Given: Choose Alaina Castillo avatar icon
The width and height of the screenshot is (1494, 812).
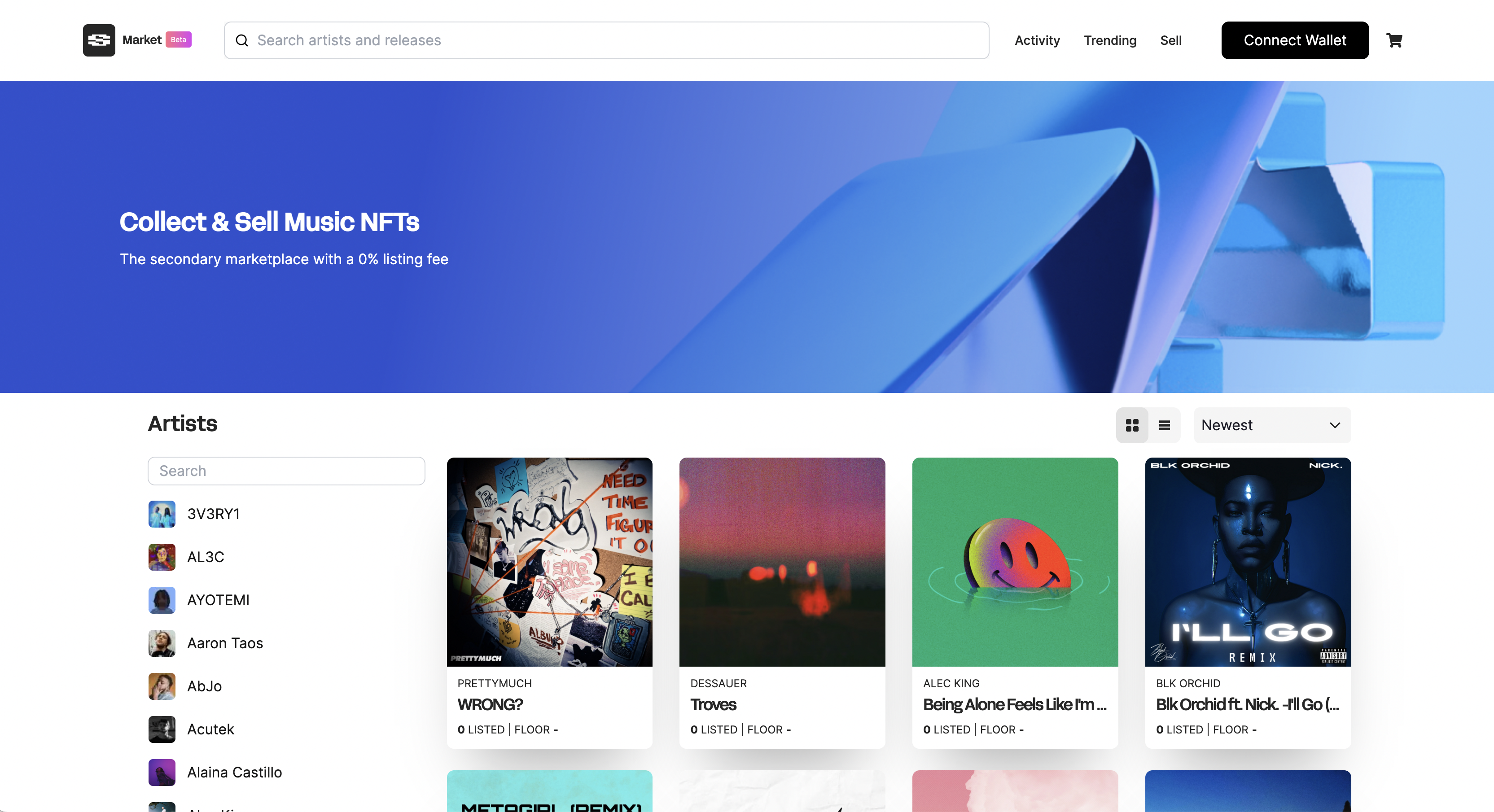Looking at the screenshot, I should (x=162, y=773).
